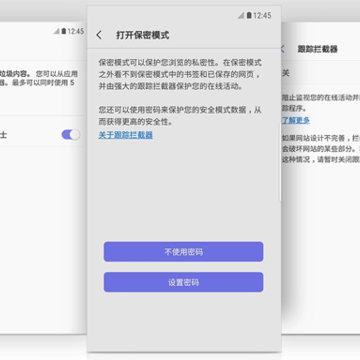Toggle the purple switch on left screen

71,135
